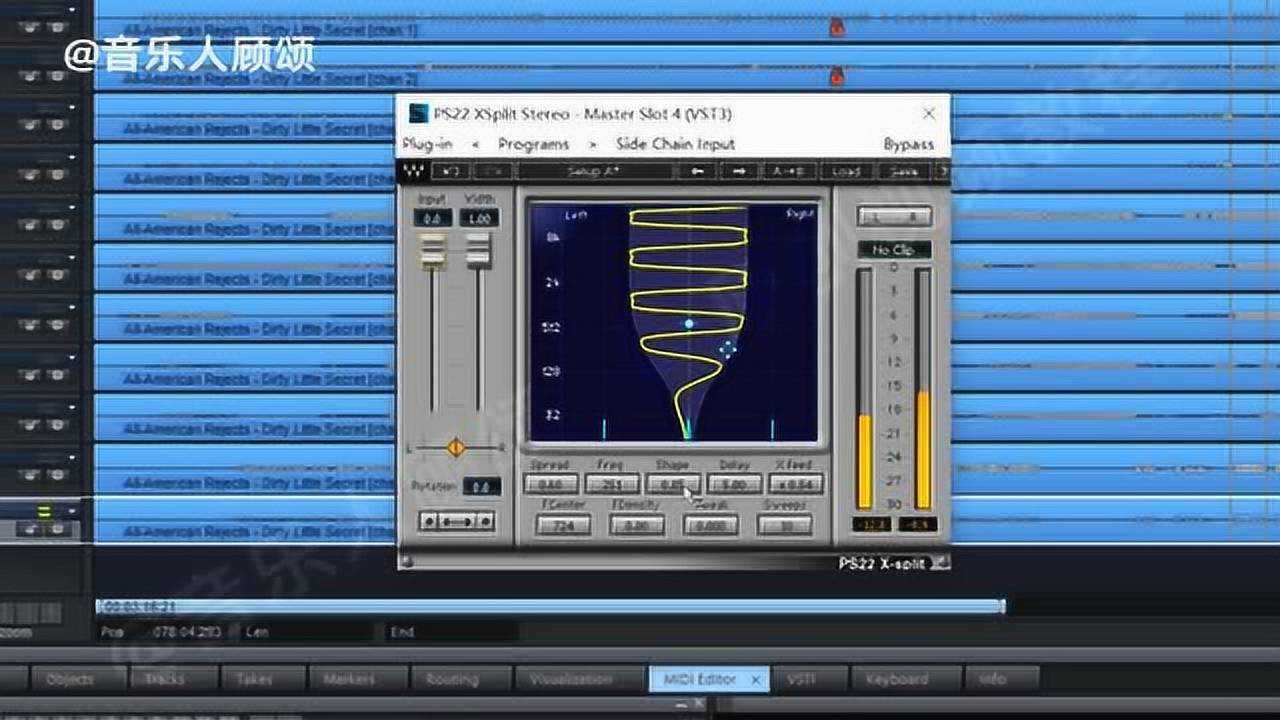1280x720 pixels.
Task: Click the red marker on chan 2 track
Action: pos(837,76)
